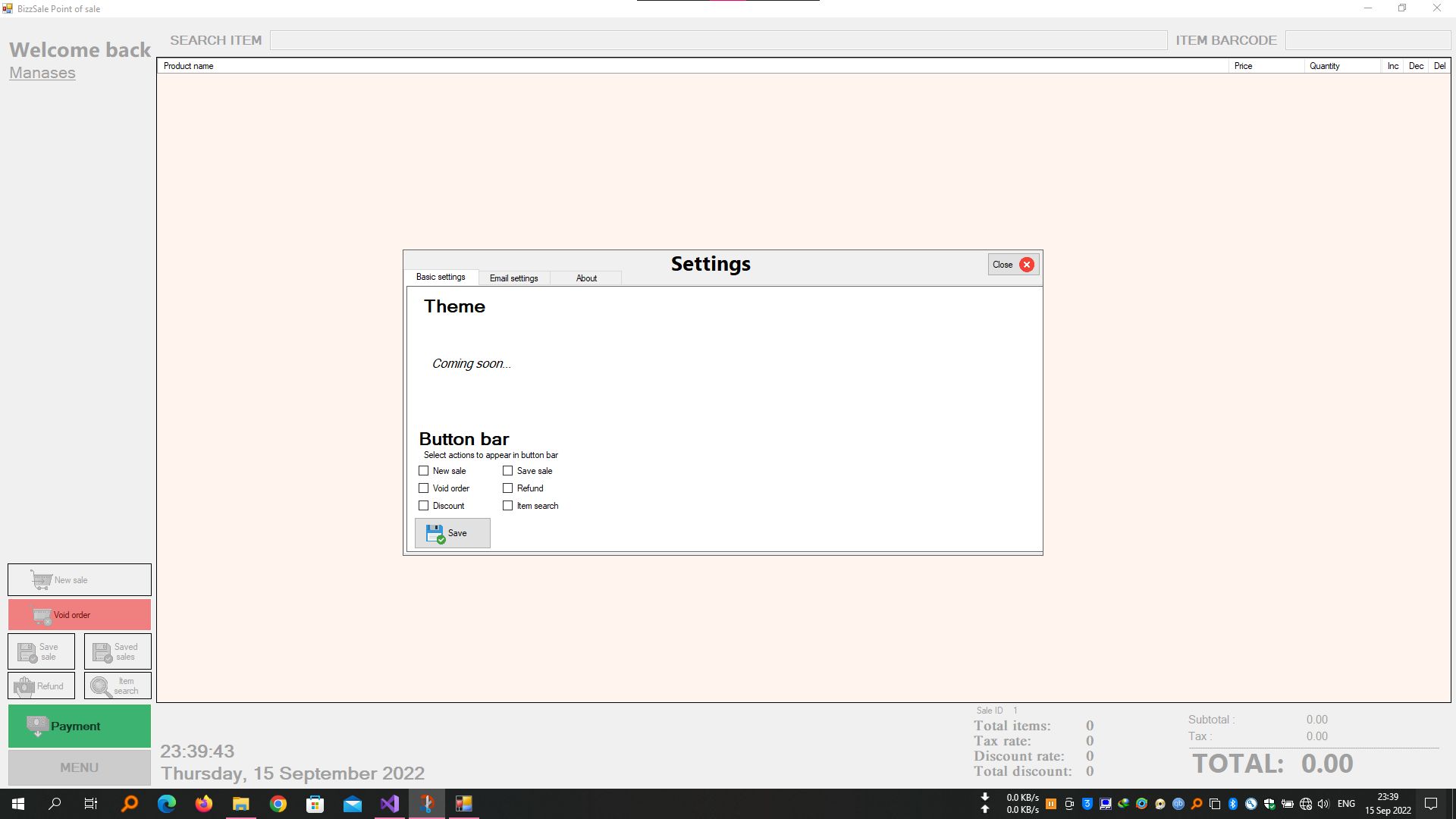Click the Manases user link

pos(42,73)
